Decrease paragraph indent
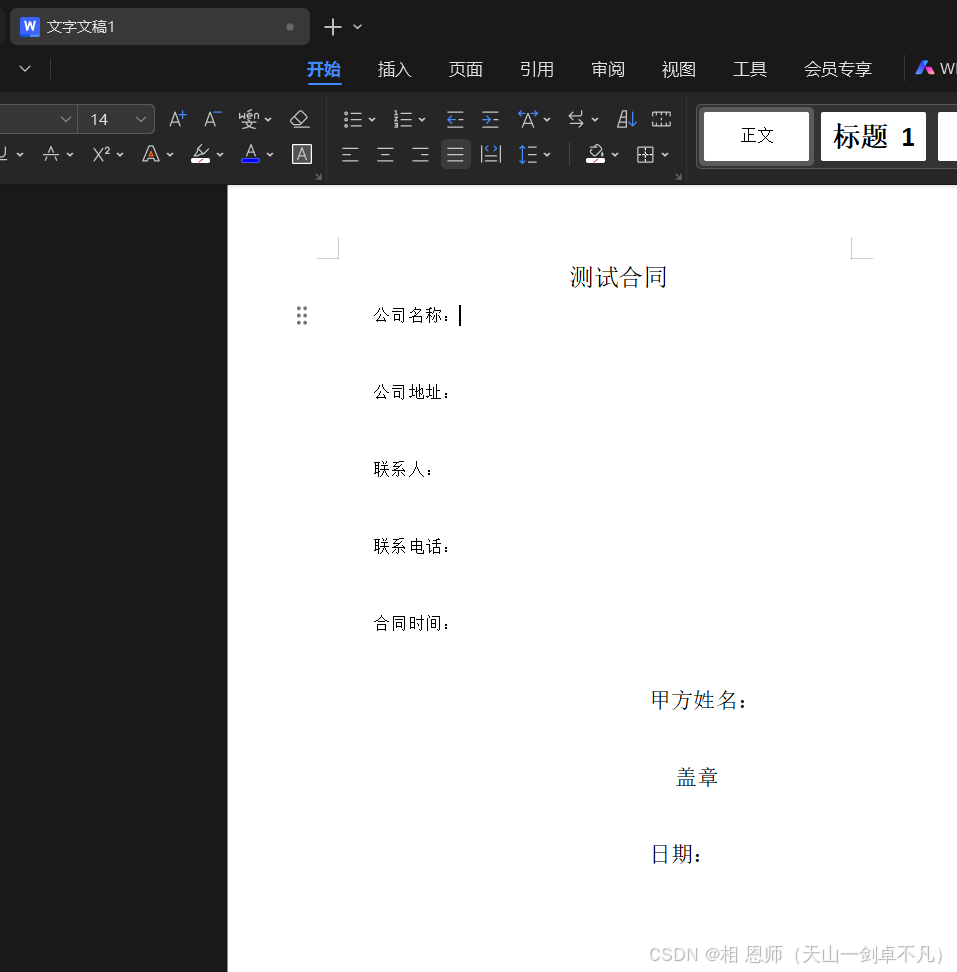Screen dimensions: 957x972 coord(455,119)
